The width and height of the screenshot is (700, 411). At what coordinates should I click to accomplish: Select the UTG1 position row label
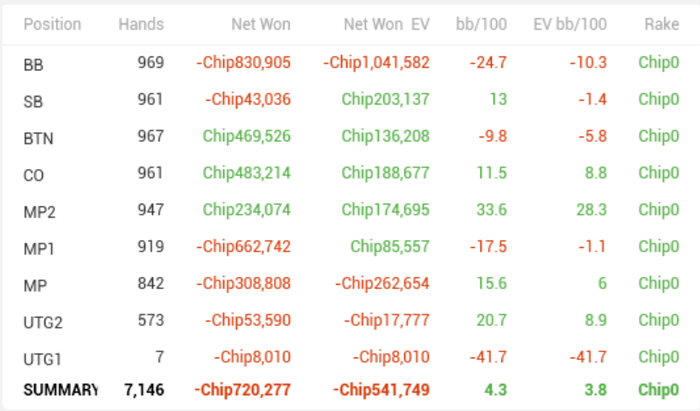pyautogui.click(x=44, y=357)
